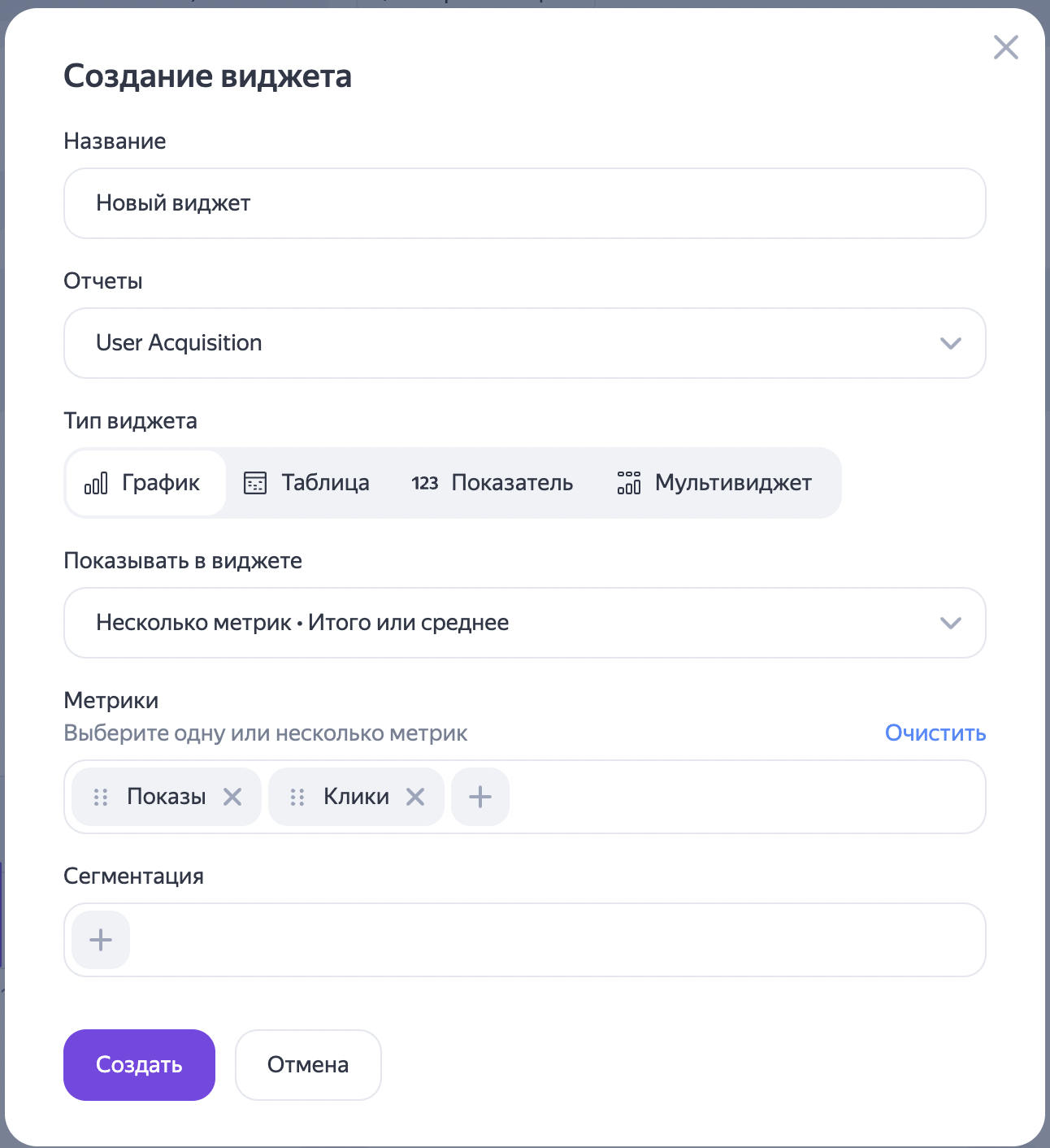Click the Мультивиджет grid chart icon
1050x1148 pixels.
click(x=629, y=483)
